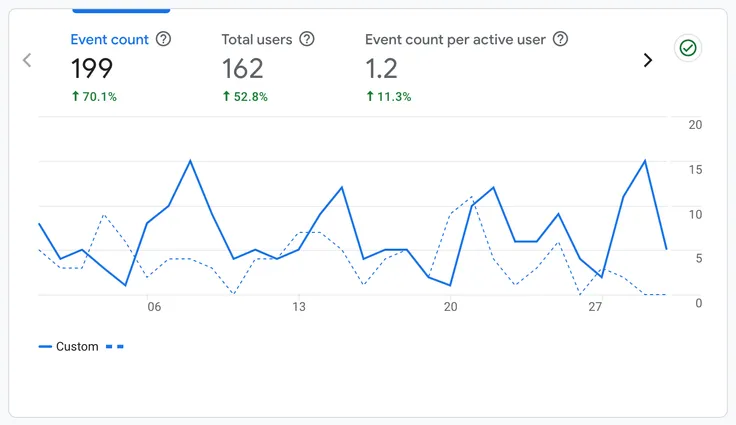Click the 70.1% increase indicator
The image size is (736, 425).
click(x=93, y=97)
